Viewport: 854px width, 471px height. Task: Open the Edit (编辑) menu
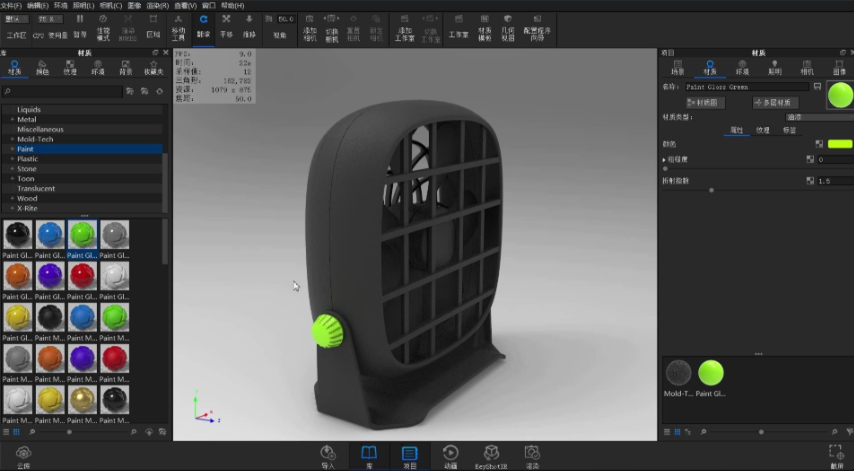(38, 5)
